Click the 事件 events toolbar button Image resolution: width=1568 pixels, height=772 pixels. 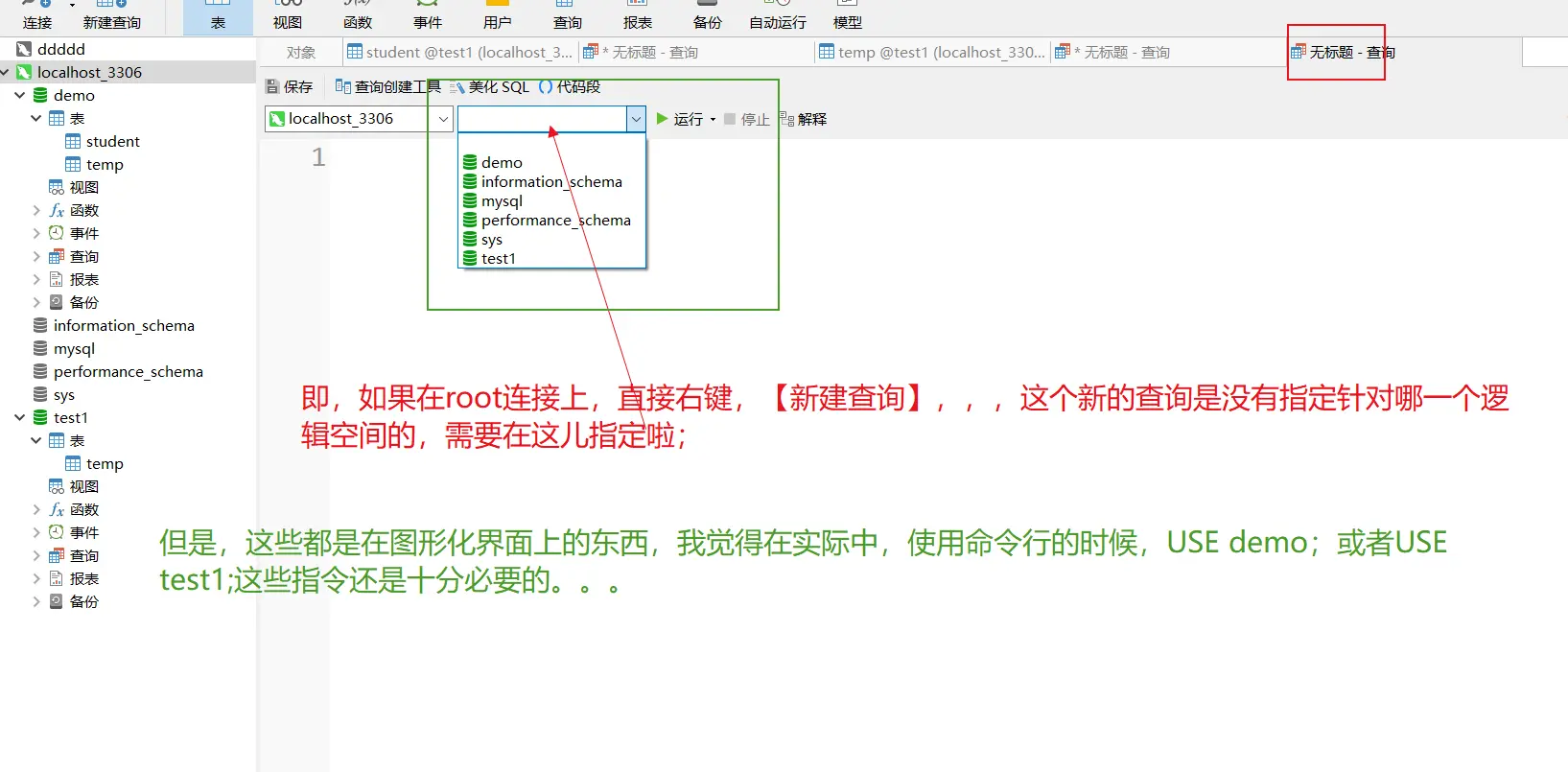pos(428,16)
